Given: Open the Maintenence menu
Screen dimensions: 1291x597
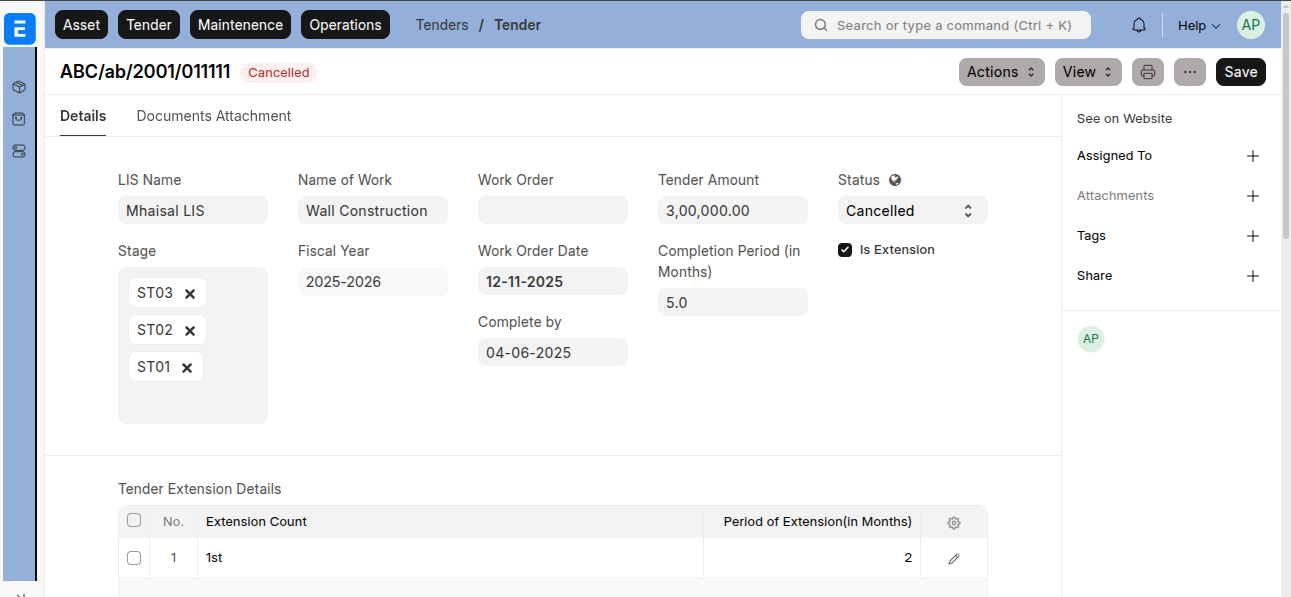Looking at the screenshot, I should coord(241,25).
